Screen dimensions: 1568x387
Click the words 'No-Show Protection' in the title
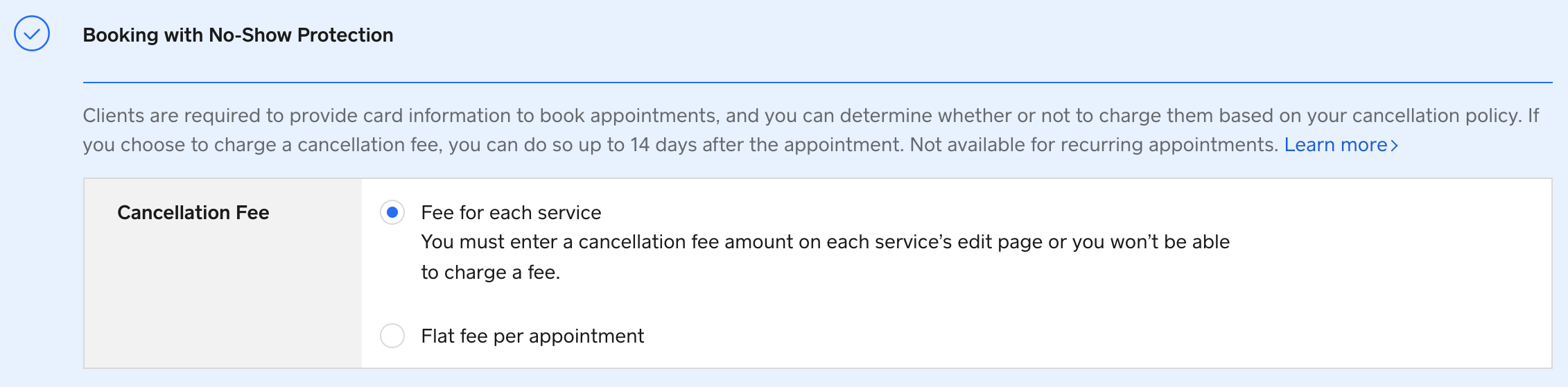click(x=301, y=35)
